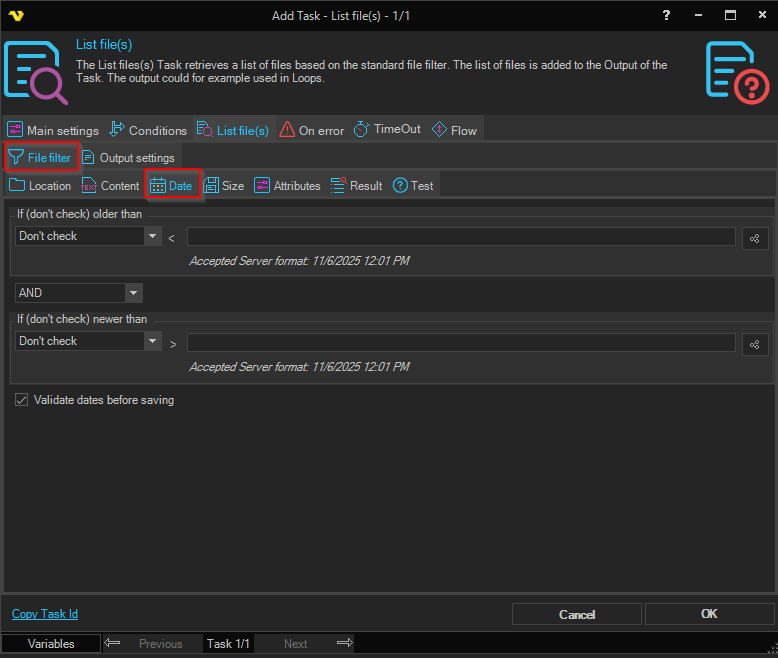Click the List file(s) task icon in header

[x=36, y=72]
